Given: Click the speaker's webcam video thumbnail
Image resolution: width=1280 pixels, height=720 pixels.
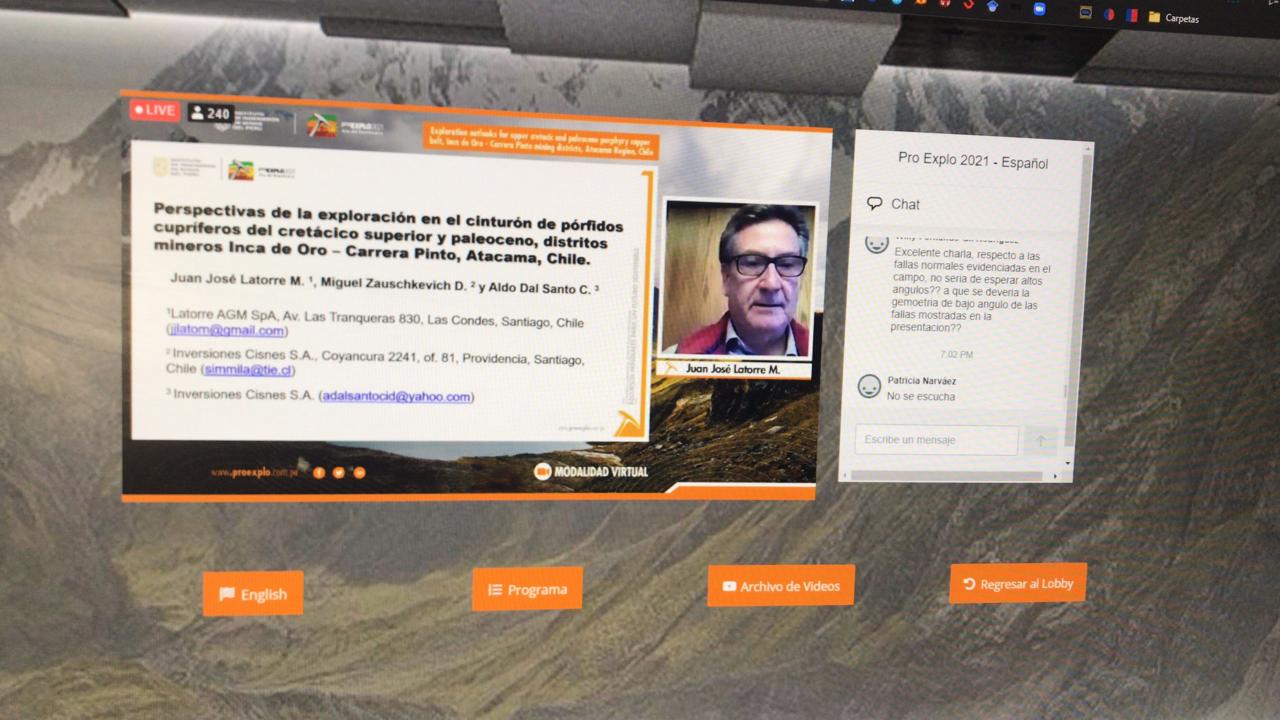Looking at the screenshot, I should 739,280.
